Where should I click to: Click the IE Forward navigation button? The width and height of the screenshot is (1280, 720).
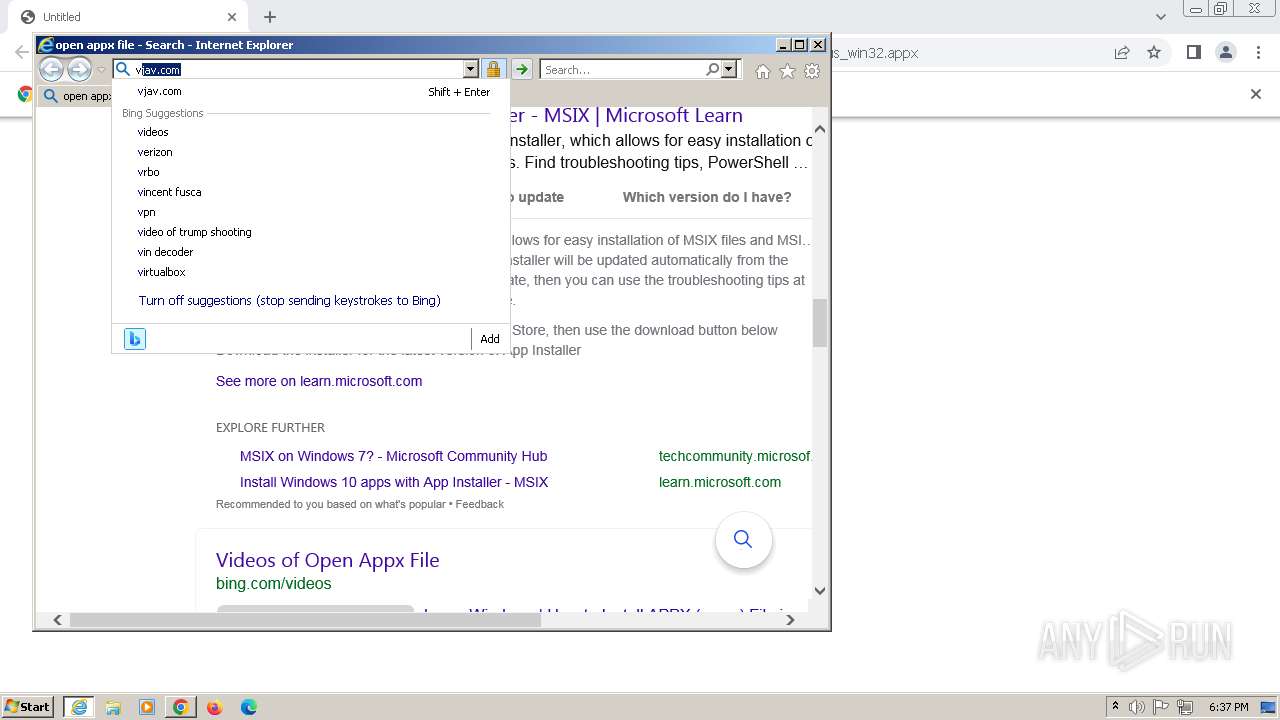79,69
